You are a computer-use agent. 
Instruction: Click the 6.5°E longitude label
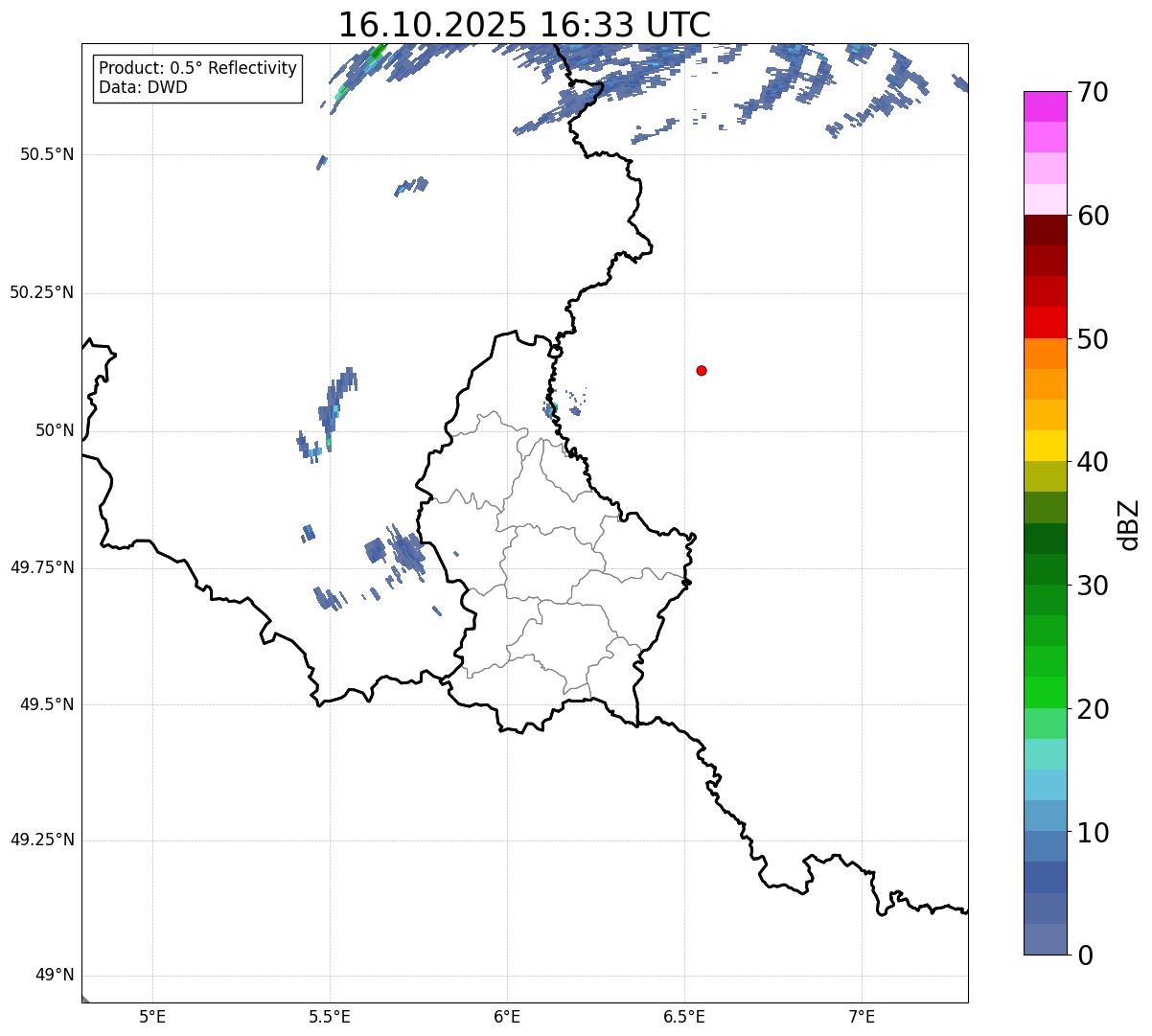coord(684,1016)
